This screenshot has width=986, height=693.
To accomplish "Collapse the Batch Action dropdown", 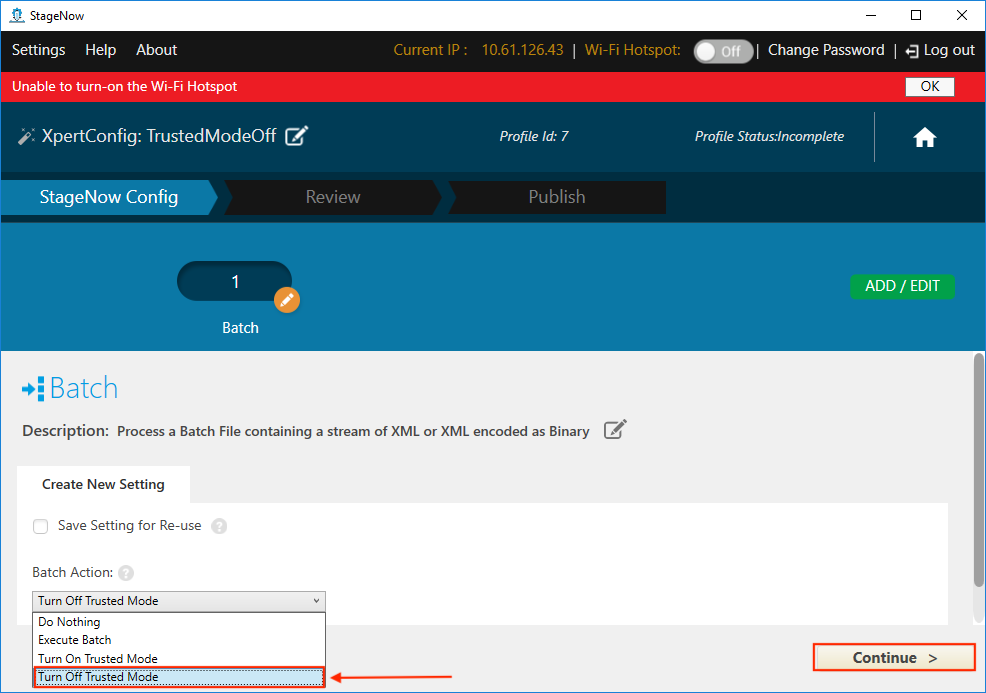I will click(x=317, y=601).
